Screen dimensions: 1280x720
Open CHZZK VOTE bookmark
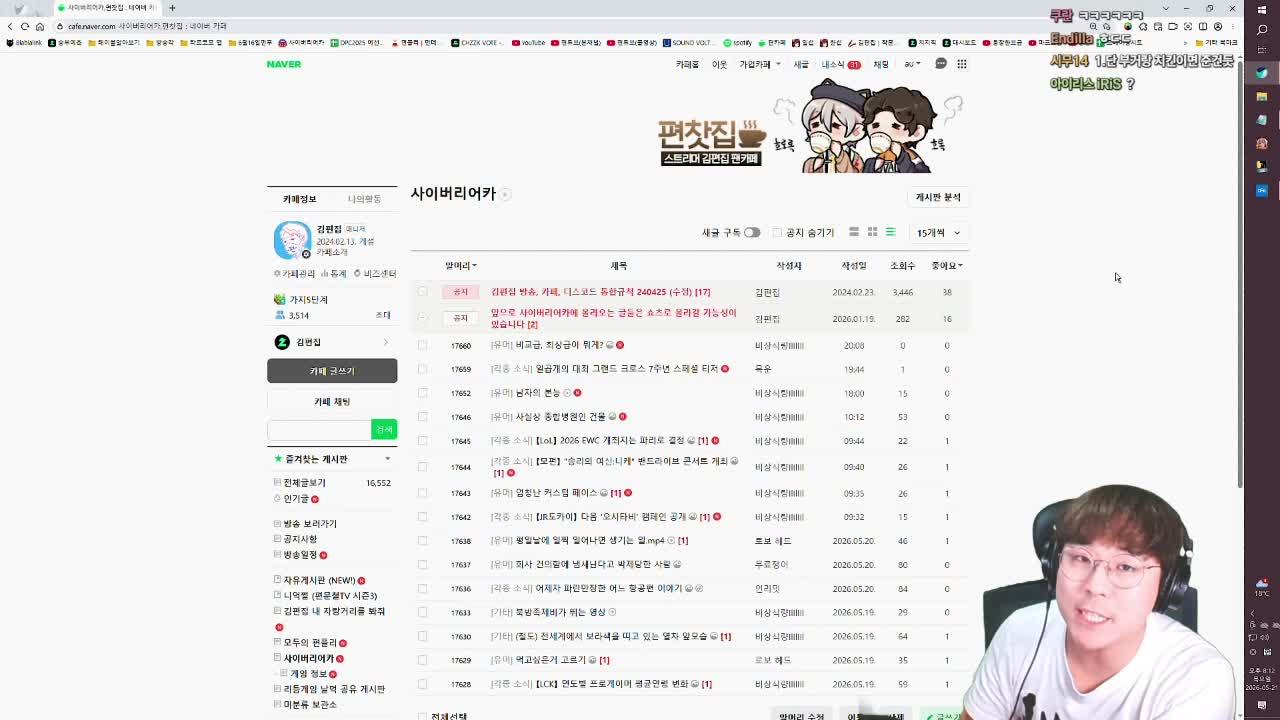coord(478,43)
